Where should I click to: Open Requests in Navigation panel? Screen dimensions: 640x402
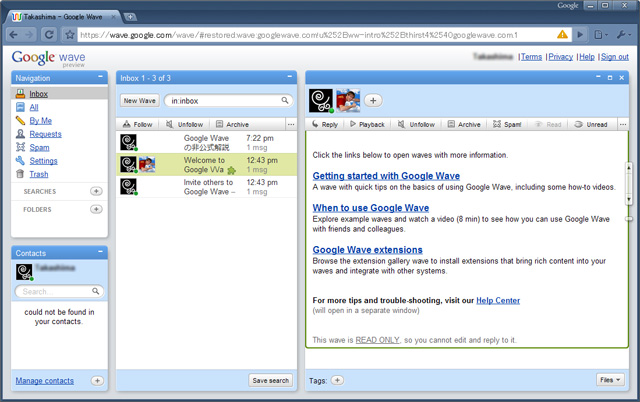[x=45, y=134]
